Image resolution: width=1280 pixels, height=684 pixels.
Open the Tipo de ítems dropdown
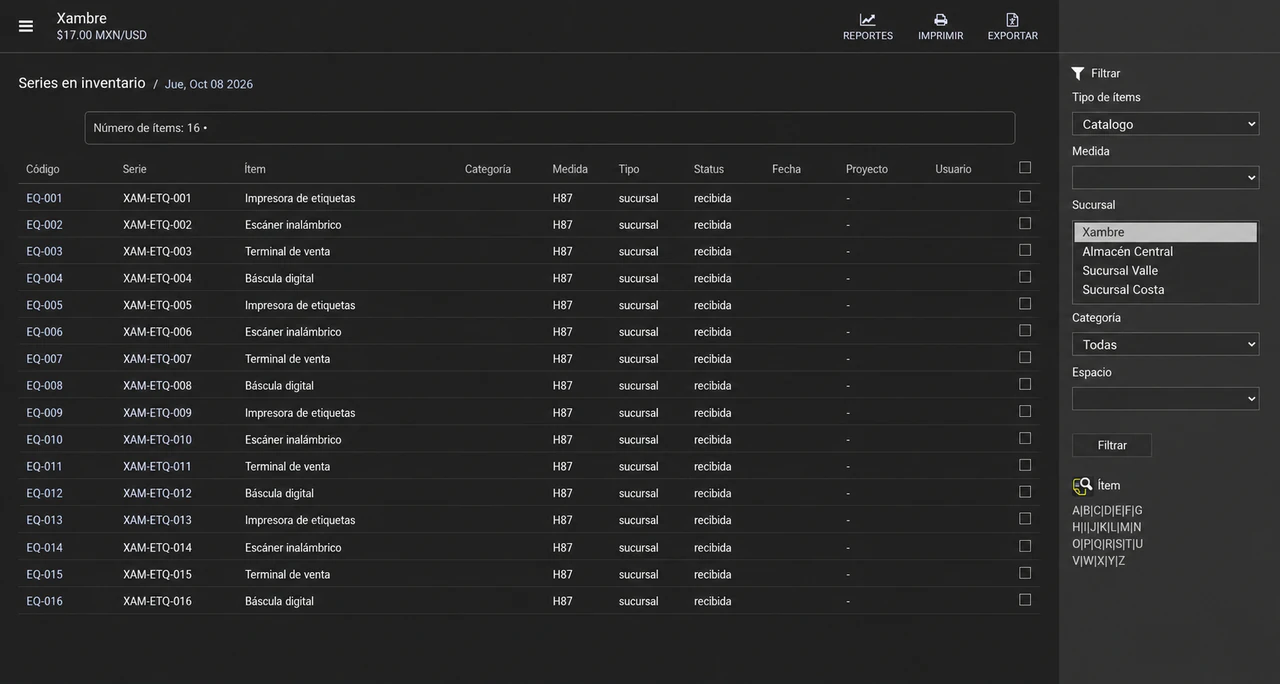(x=1165, y=124)
